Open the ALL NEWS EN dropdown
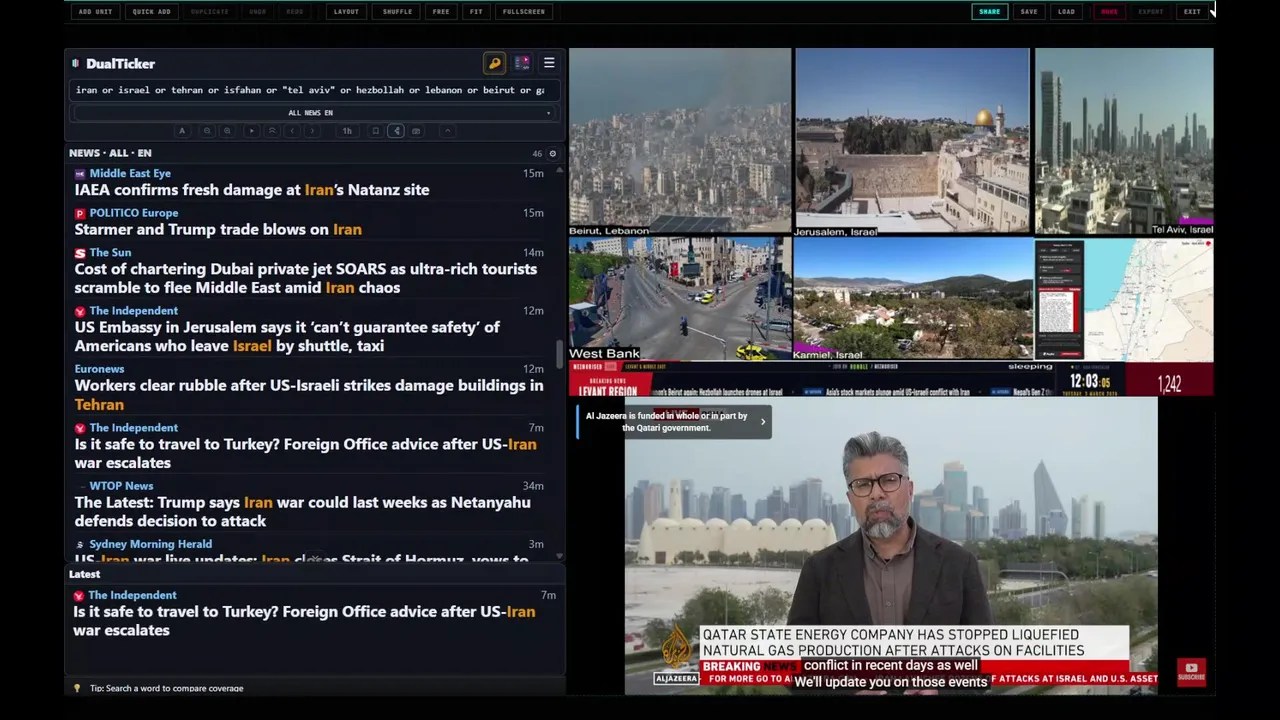Viewport: 1280px width, 720px height. [311, 113]
